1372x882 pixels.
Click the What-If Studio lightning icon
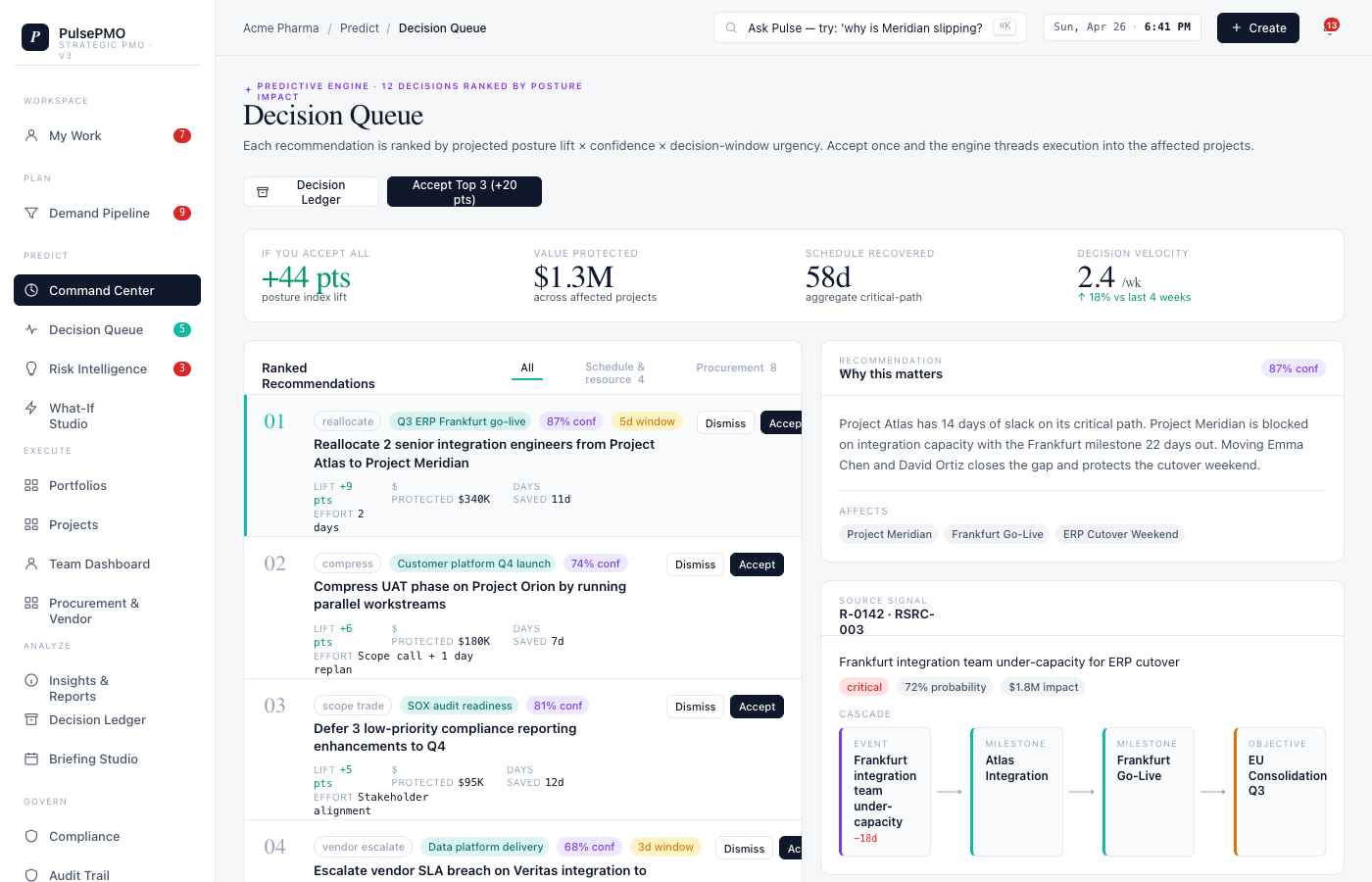point(31,409)
